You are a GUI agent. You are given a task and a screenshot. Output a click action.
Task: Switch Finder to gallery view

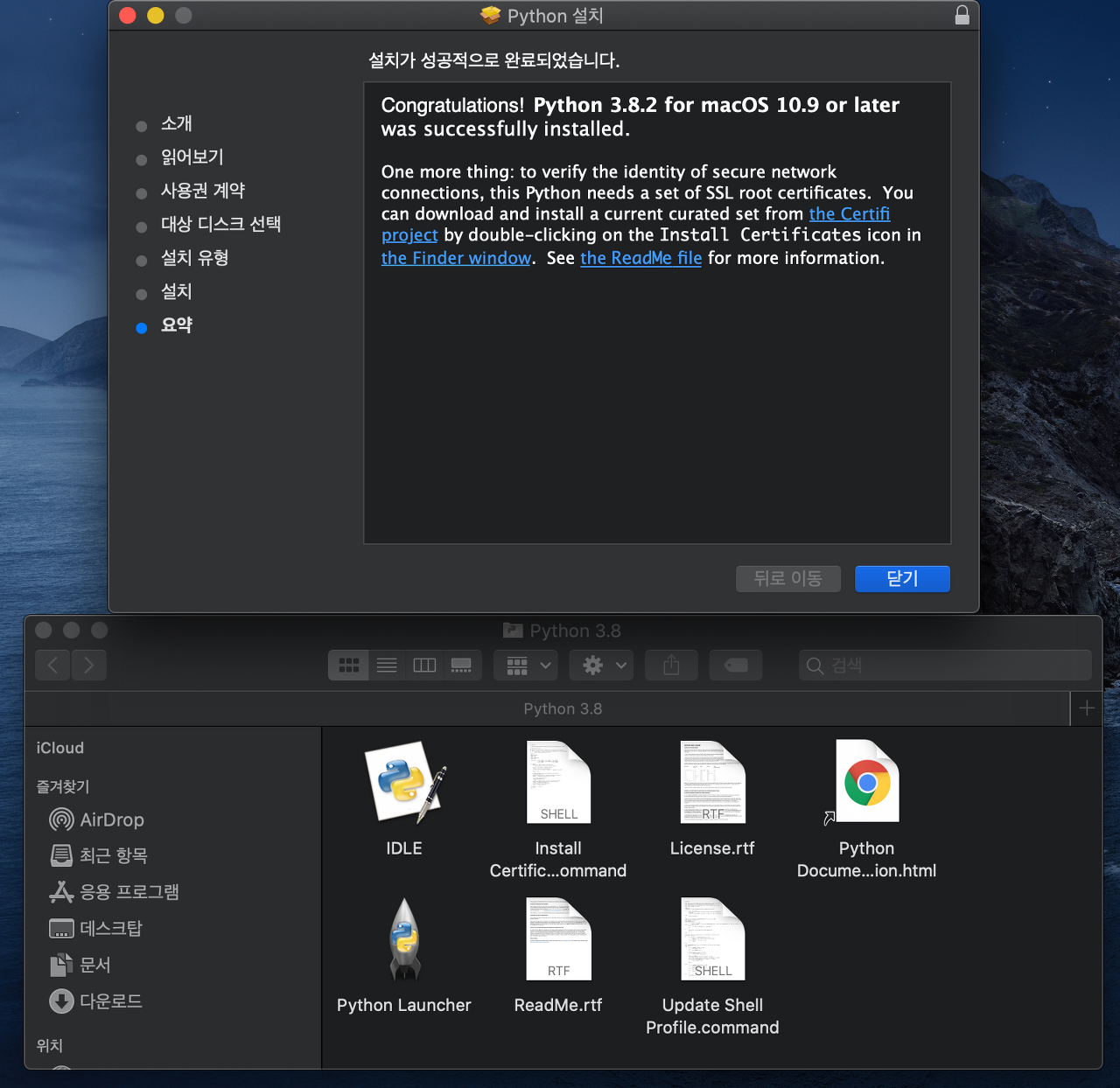(x=461, y=666)
